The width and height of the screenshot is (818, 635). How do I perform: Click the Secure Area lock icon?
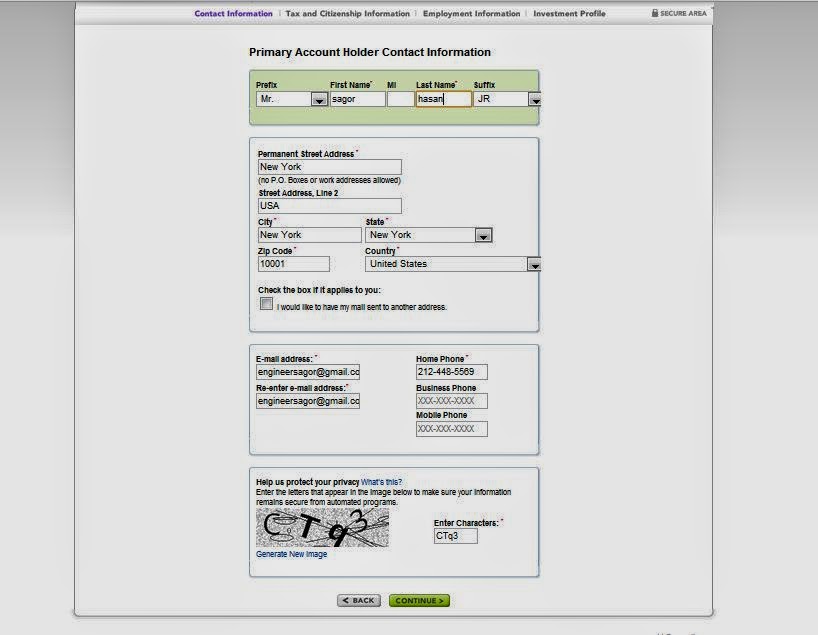(655, 13)
